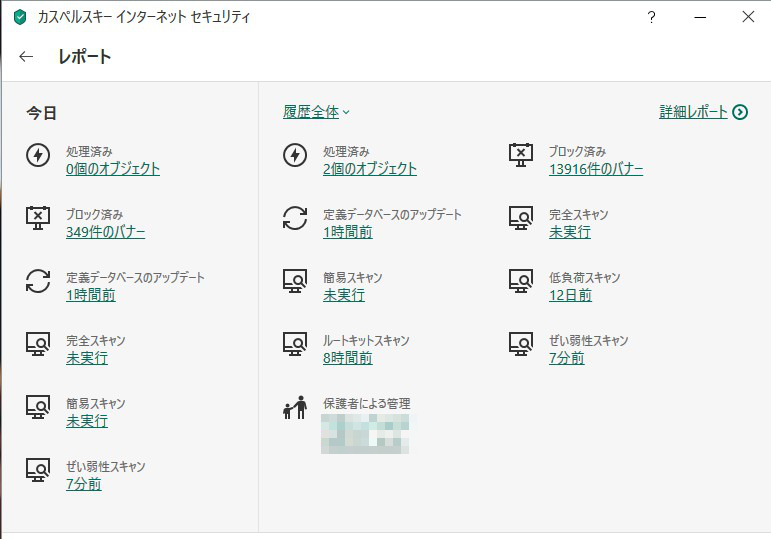The height and width of the screenshot is (539, 771).
Task: Close the Kaspersky window
Action: [748, 17]
